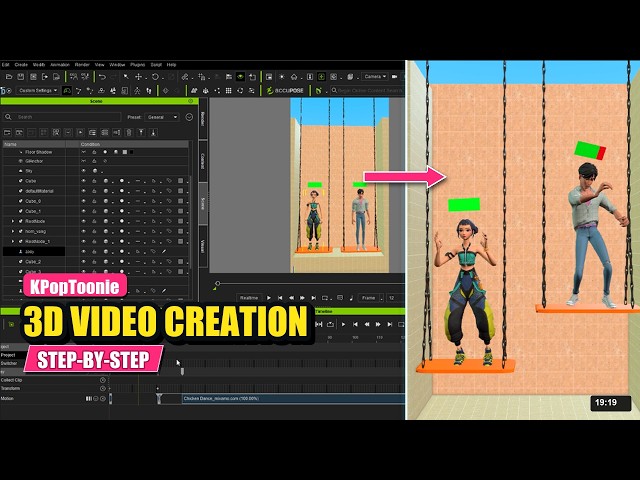
Task: Click the Condition column header
Action: pyautogui.click(x=134, y=144)
